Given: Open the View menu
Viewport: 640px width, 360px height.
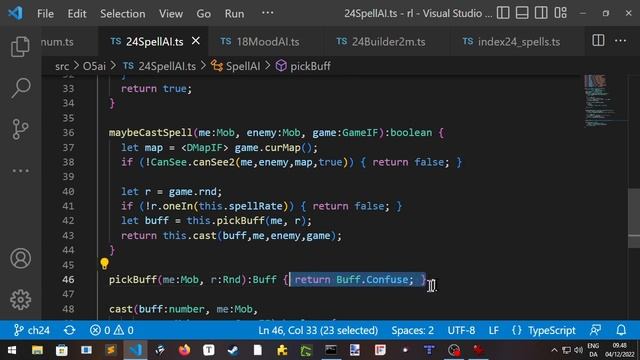Looking at the screenshot, I should coord(171,13).
